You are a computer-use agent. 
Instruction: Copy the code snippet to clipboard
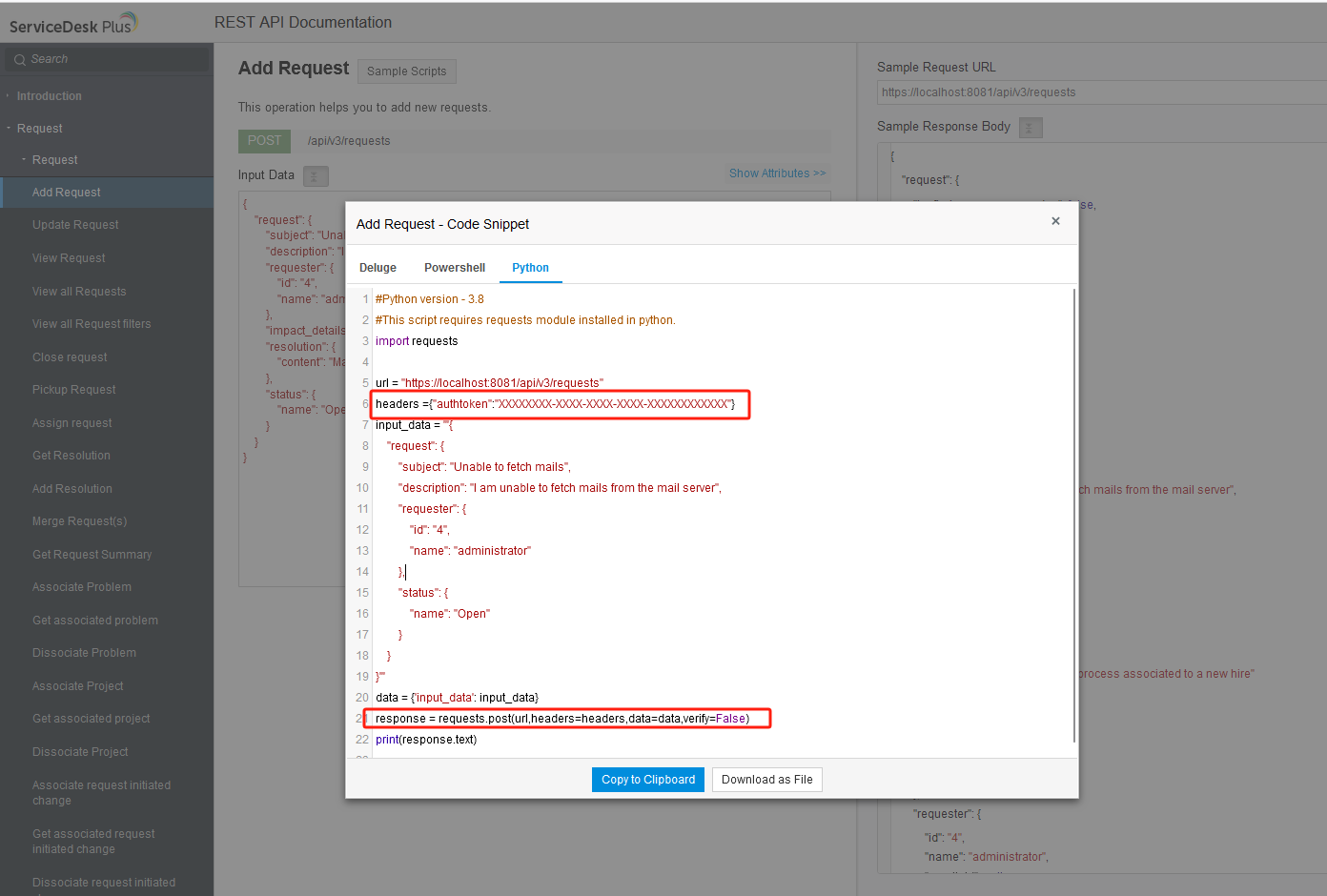click(x=648, y=780)
